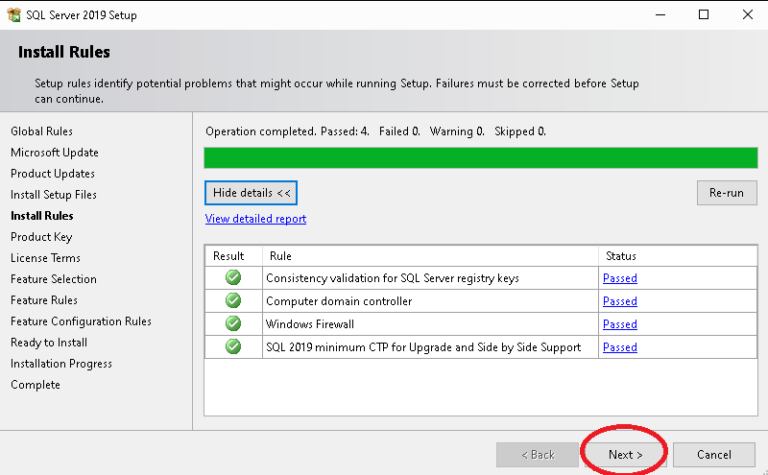Screen dimensions: 768x475
Task: Click green checkmark for Consistency validation rule
Action: 233,278
